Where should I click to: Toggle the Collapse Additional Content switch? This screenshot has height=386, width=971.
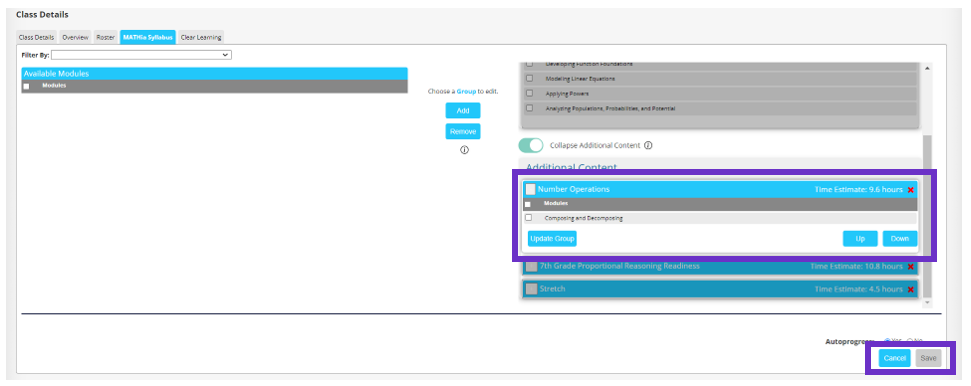531,146
